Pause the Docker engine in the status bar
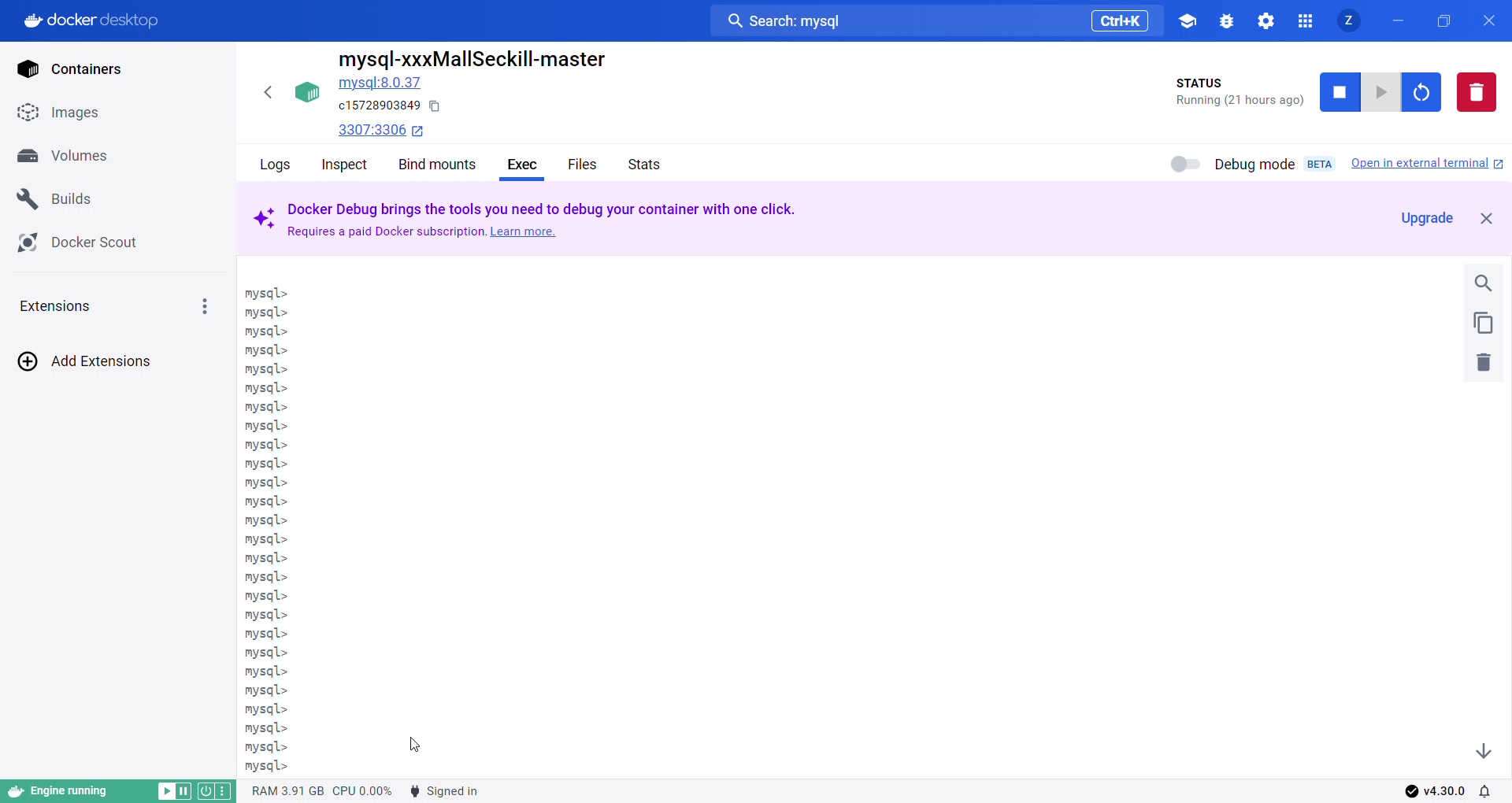The height and width of the screenshot is (803, 1512). point(183,791)
